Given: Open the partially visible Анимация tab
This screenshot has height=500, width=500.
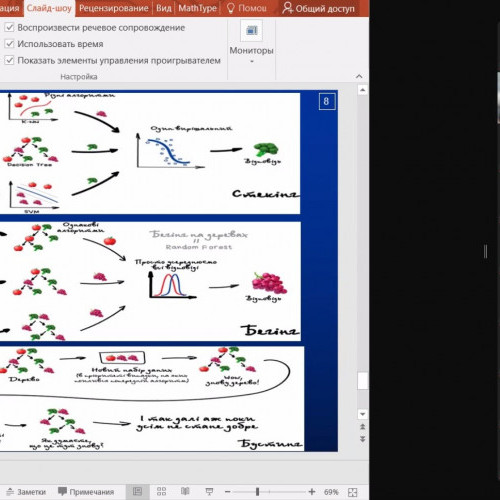Looking at the screenshot, I should click(x=10, y=8).
